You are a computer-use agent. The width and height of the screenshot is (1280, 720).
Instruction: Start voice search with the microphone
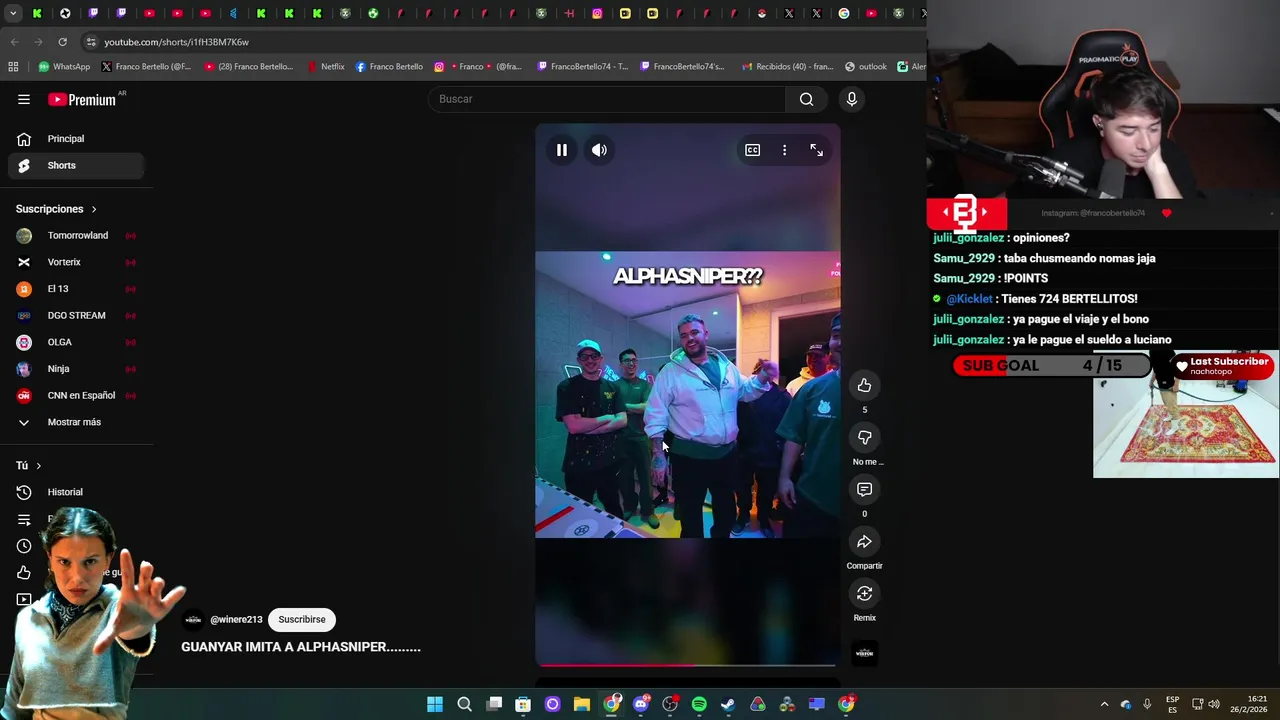pos(852,99)
